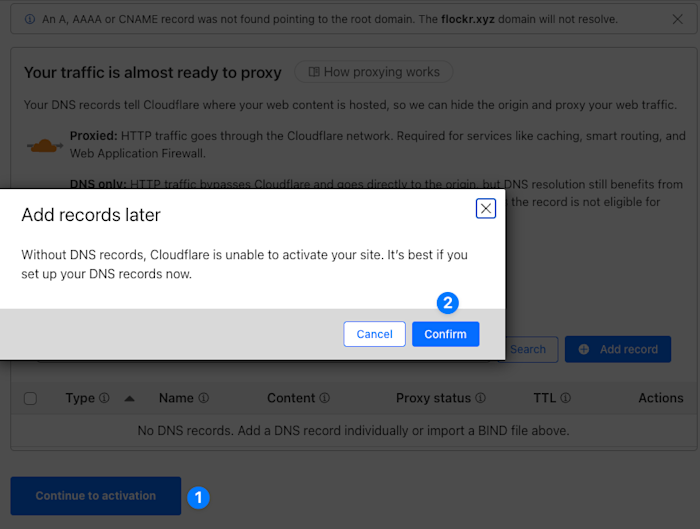The width and height of the screenshot is (700, 529).
Task: Click the book icon in How proxying works
Action: coord(314,72)
